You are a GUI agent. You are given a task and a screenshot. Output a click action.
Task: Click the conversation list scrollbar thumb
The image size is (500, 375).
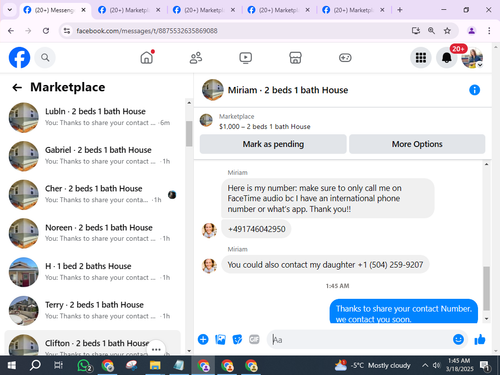(x=189, y=133)
